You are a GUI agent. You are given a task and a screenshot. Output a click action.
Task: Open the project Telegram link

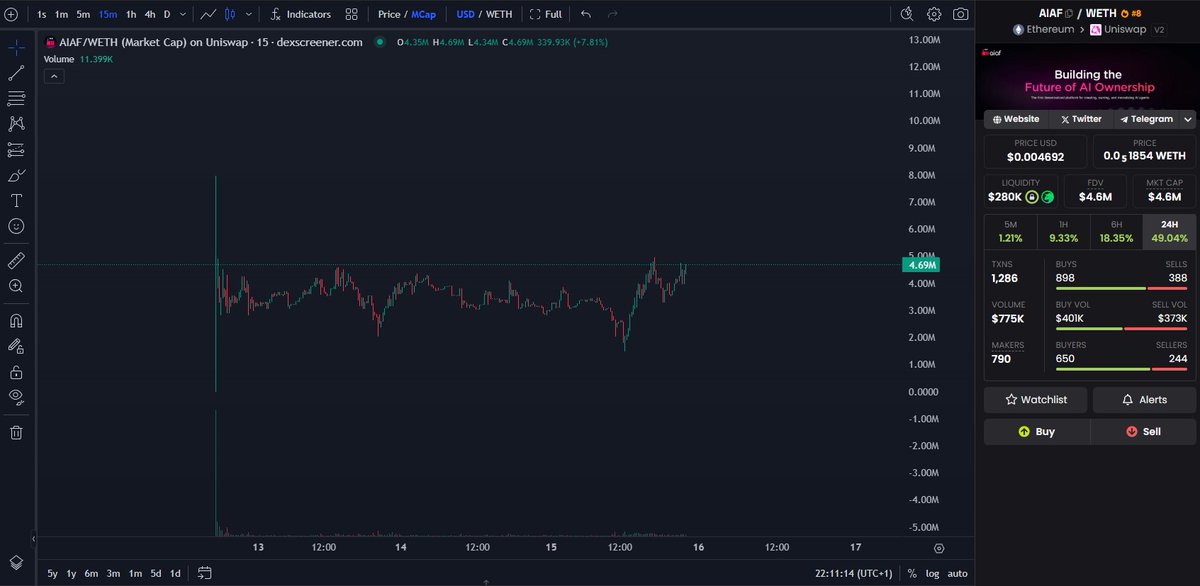tap(1146, 119)
